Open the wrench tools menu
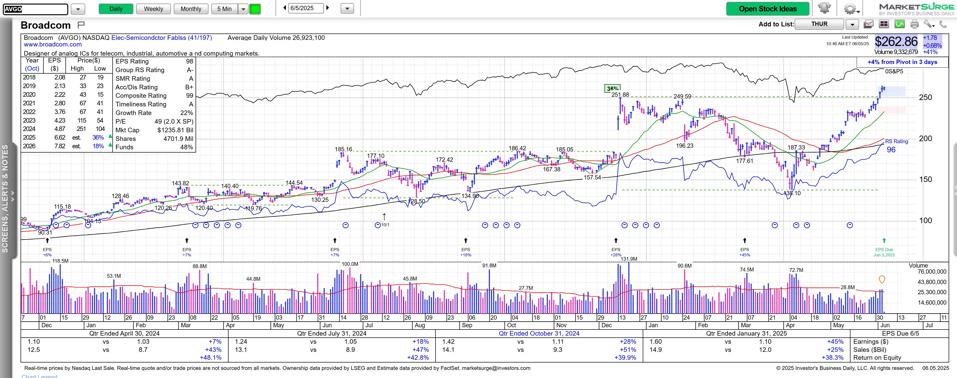Viewport: 957px width, 378px height. point(929,24)
